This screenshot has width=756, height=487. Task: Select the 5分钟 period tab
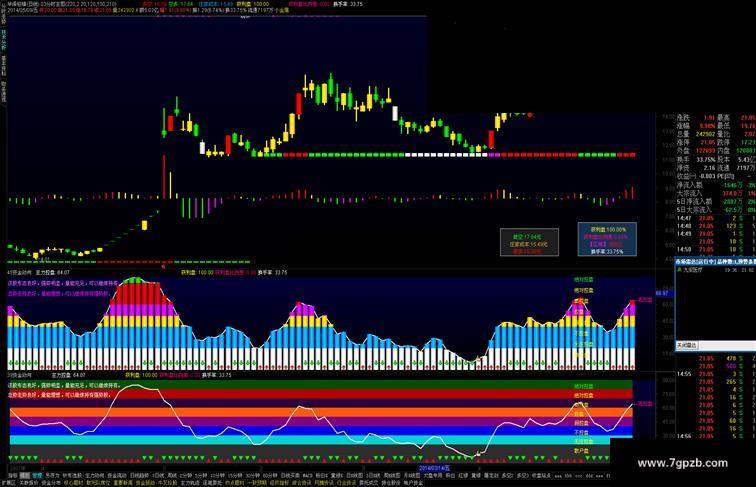tap(201, 475)
